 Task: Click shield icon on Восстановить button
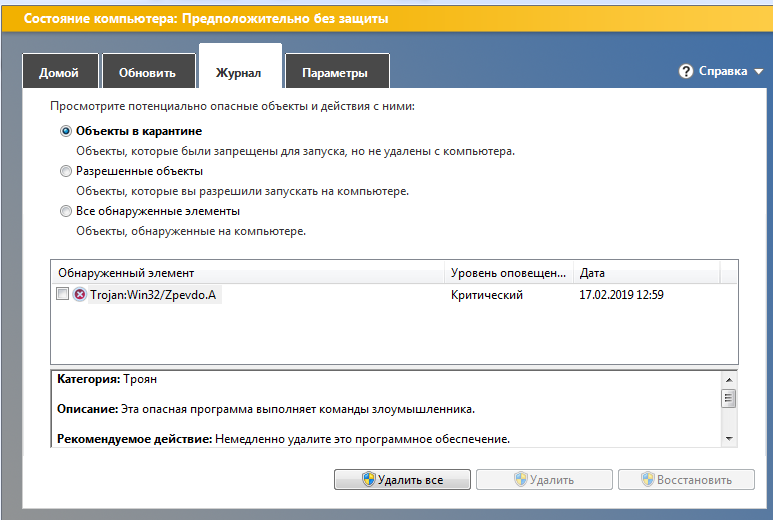point(648,479)
